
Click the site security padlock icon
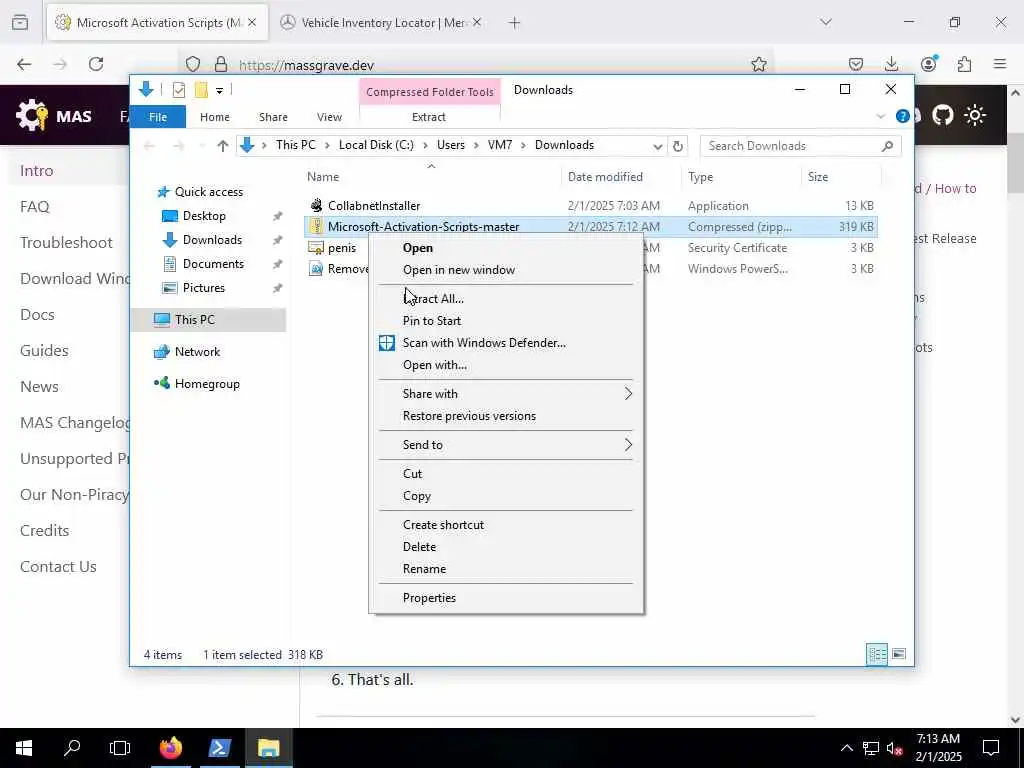point(221,64)
